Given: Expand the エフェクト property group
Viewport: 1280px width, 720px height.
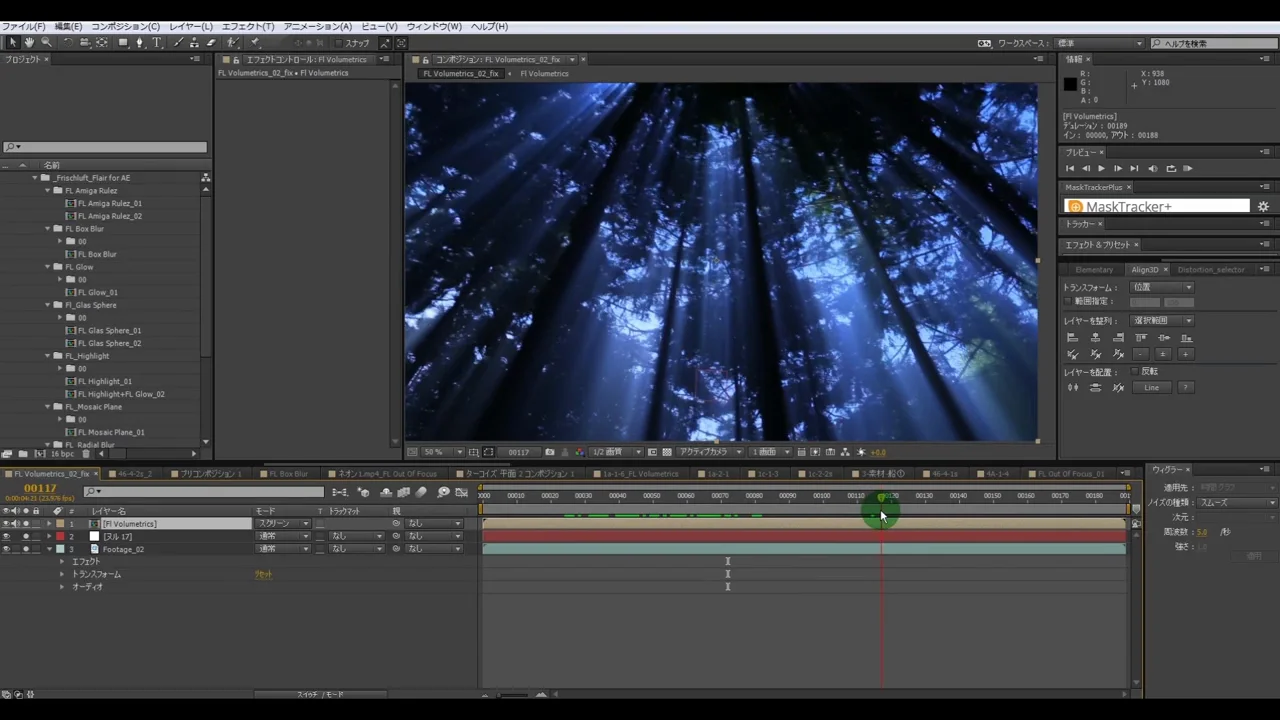Looking at the screenshot, I should [62, 562].
